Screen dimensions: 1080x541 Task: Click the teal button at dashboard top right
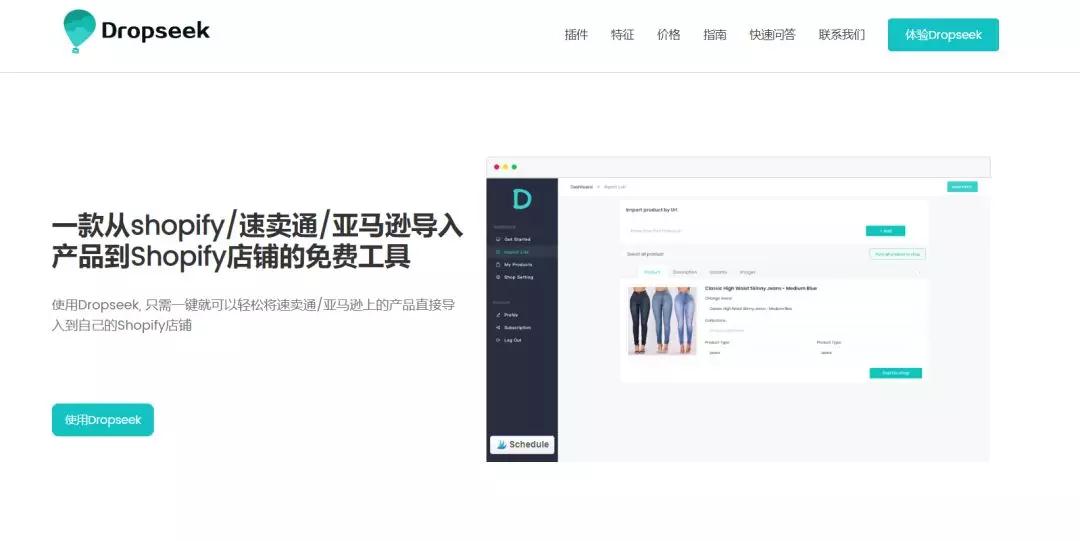click(x=962, y=187)
